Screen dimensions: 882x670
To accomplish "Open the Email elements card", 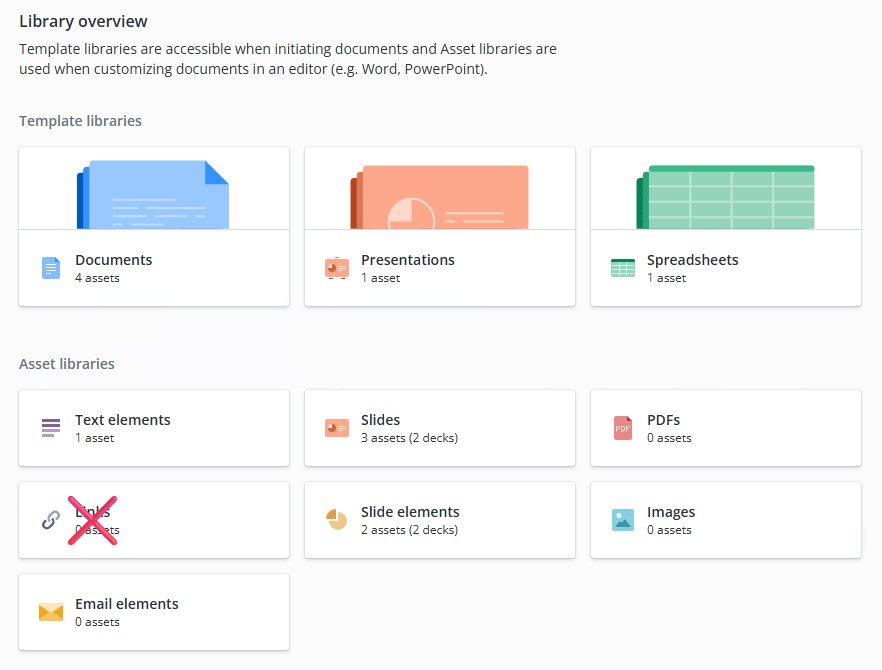I will [x=154, y=612].
